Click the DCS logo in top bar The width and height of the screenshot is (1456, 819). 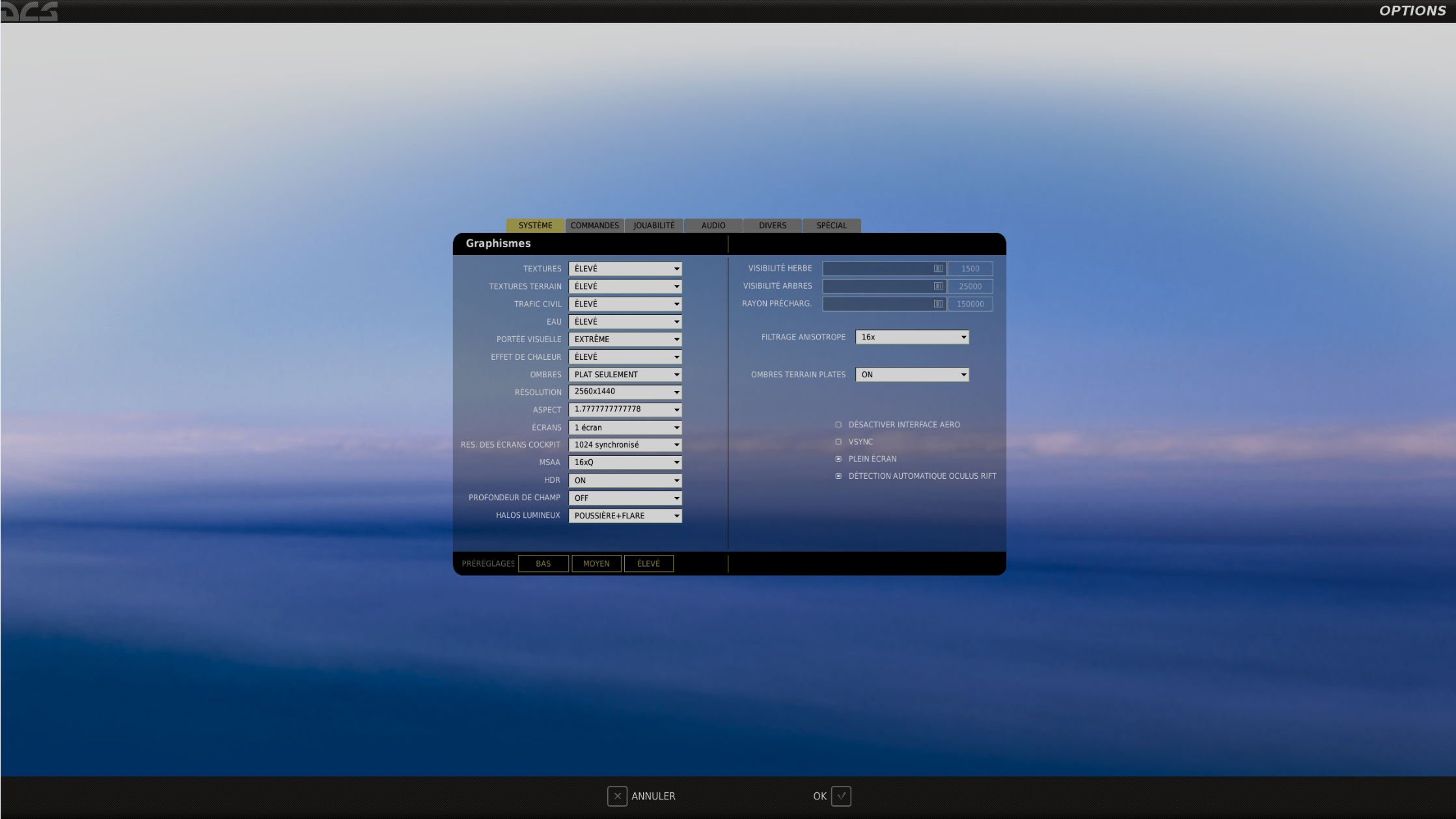[x=29, y=11]
